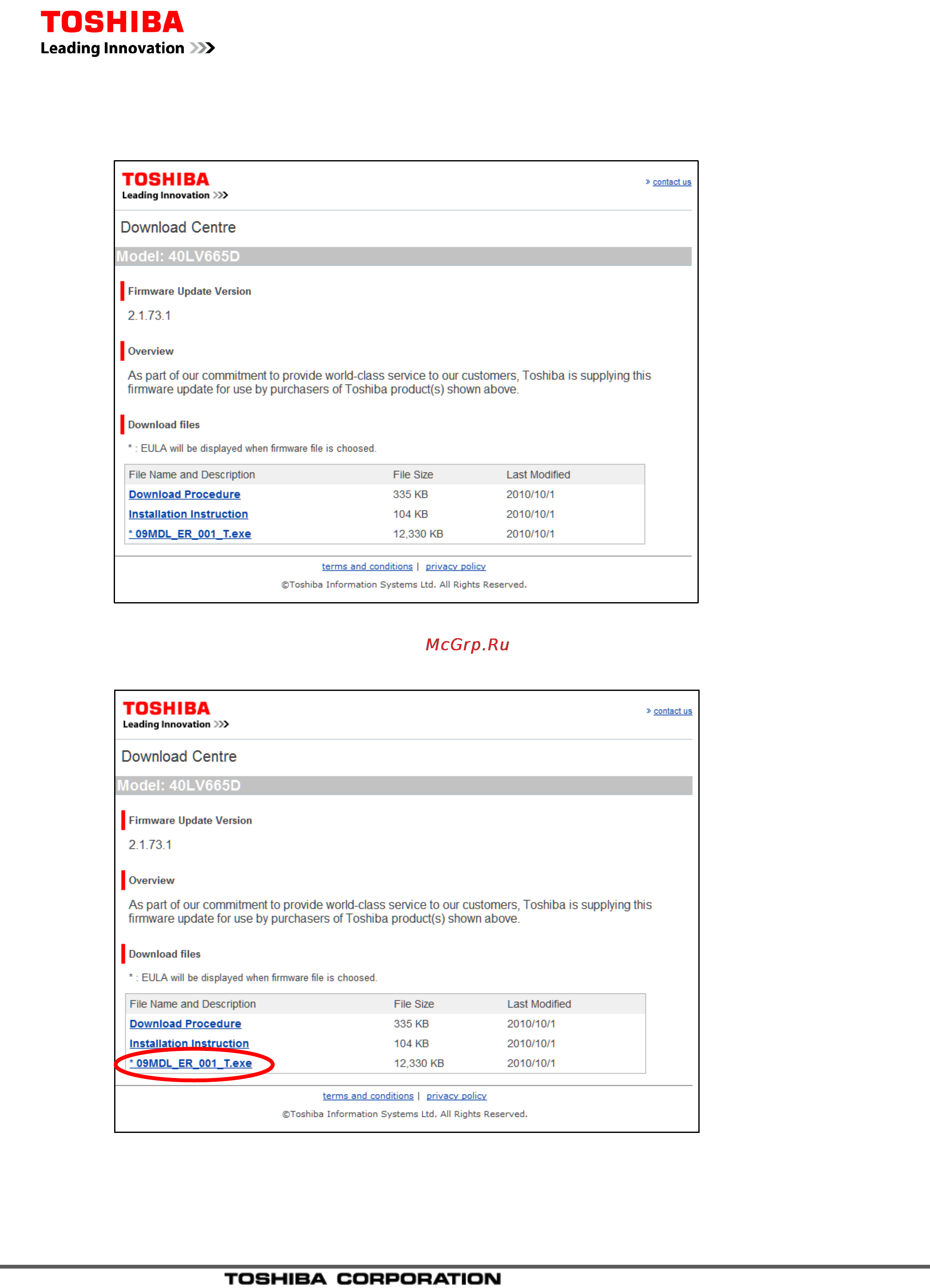Screen dimensions: 930x1288
Task: Select the Model: 40LV665D bar in the second screenshot
Action: (404, 786)
